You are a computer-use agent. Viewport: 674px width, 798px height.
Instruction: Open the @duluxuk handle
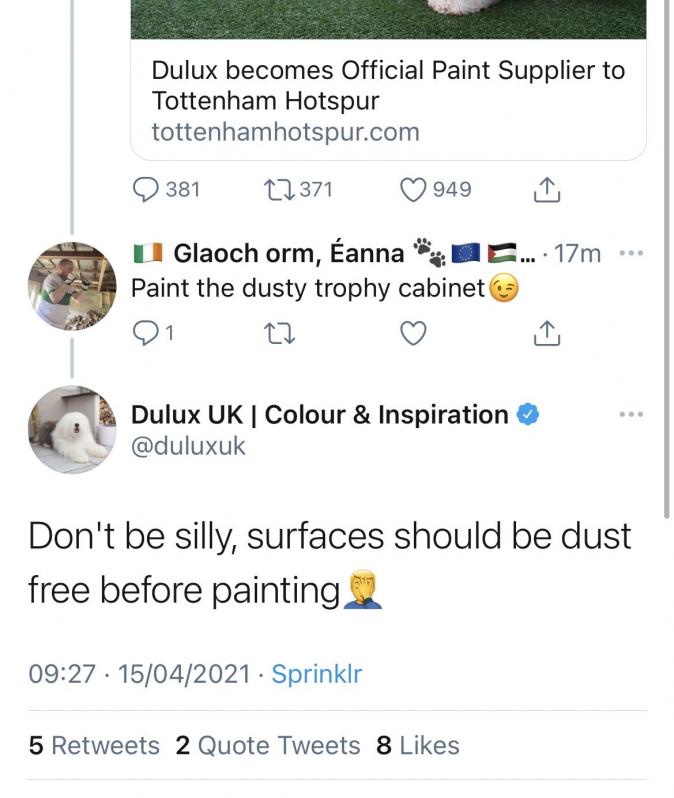(188, 446)
